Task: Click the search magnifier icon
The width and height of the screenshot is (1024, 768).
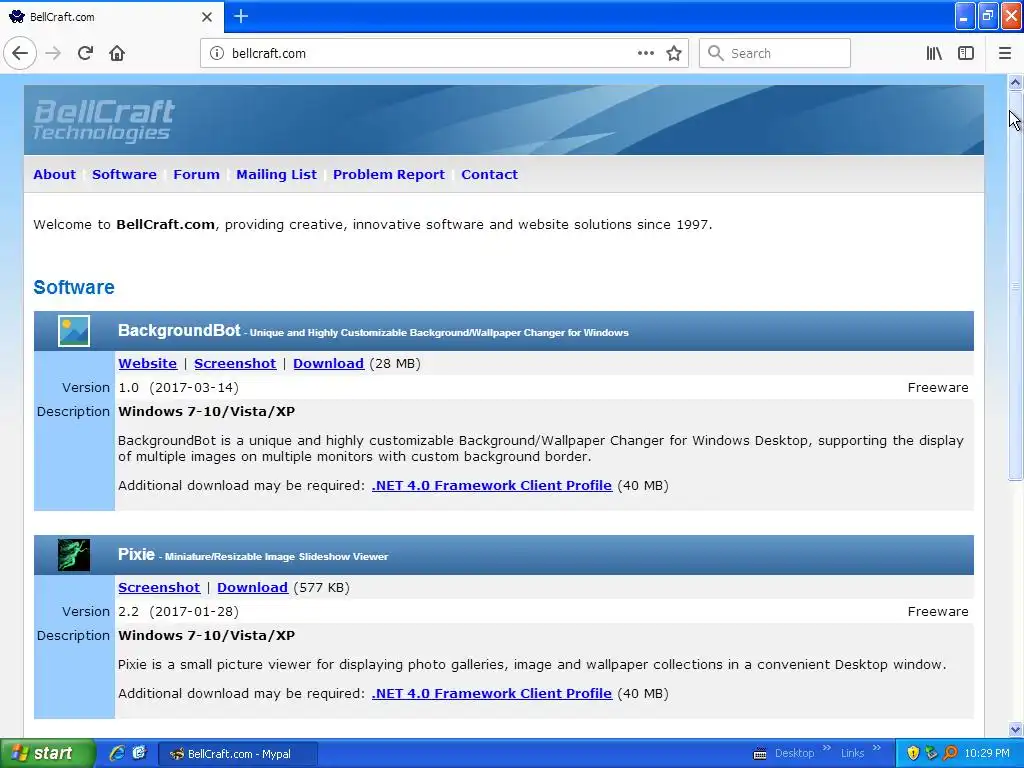Action: point(716,53)
